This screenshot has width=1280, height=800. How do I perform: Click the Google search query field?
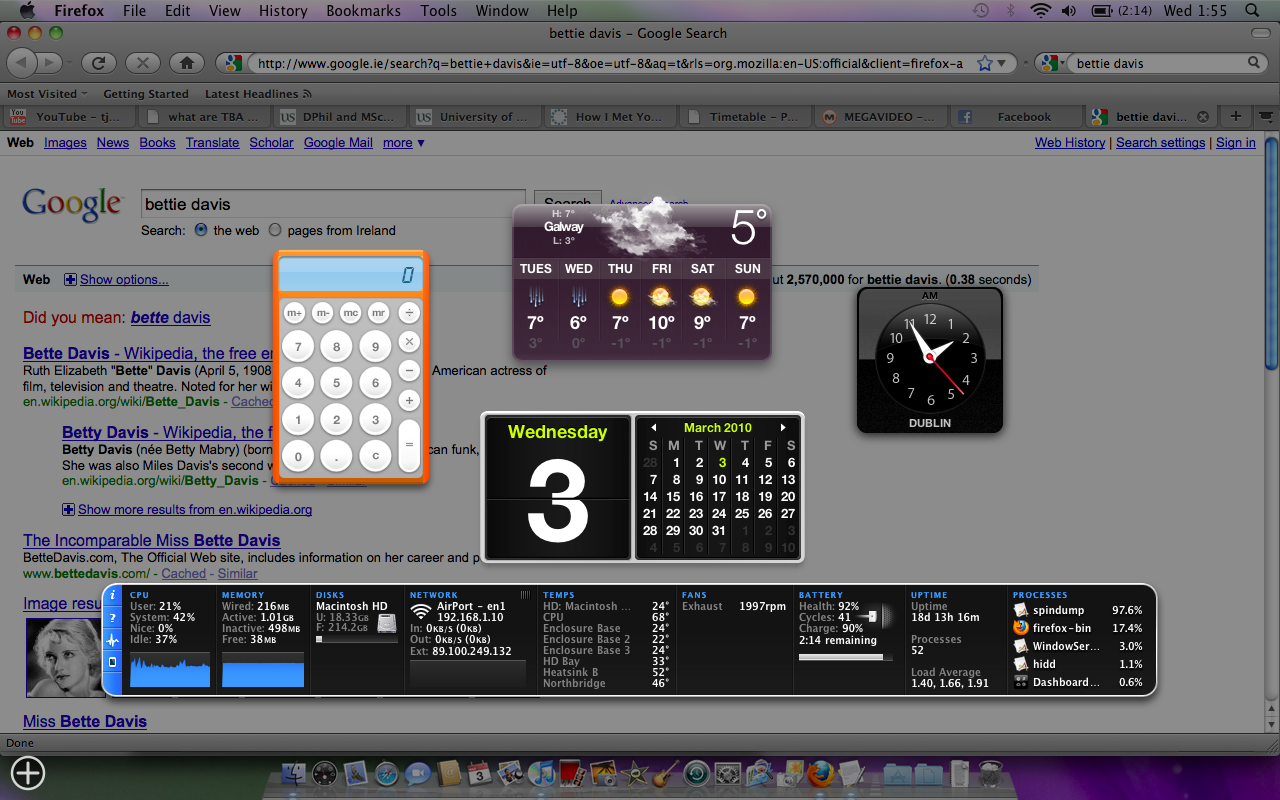pos(333,204)
